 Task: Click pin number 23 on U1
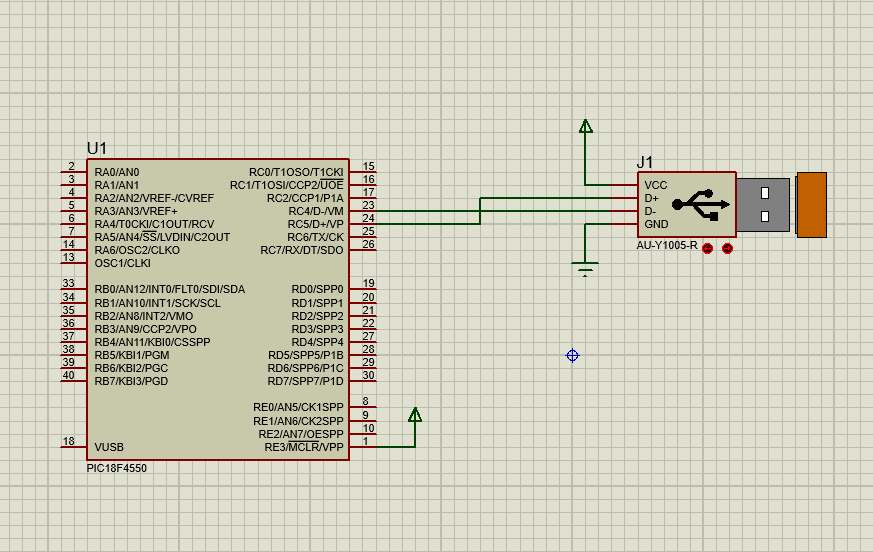pyautogui.click(x=369, y=205)
